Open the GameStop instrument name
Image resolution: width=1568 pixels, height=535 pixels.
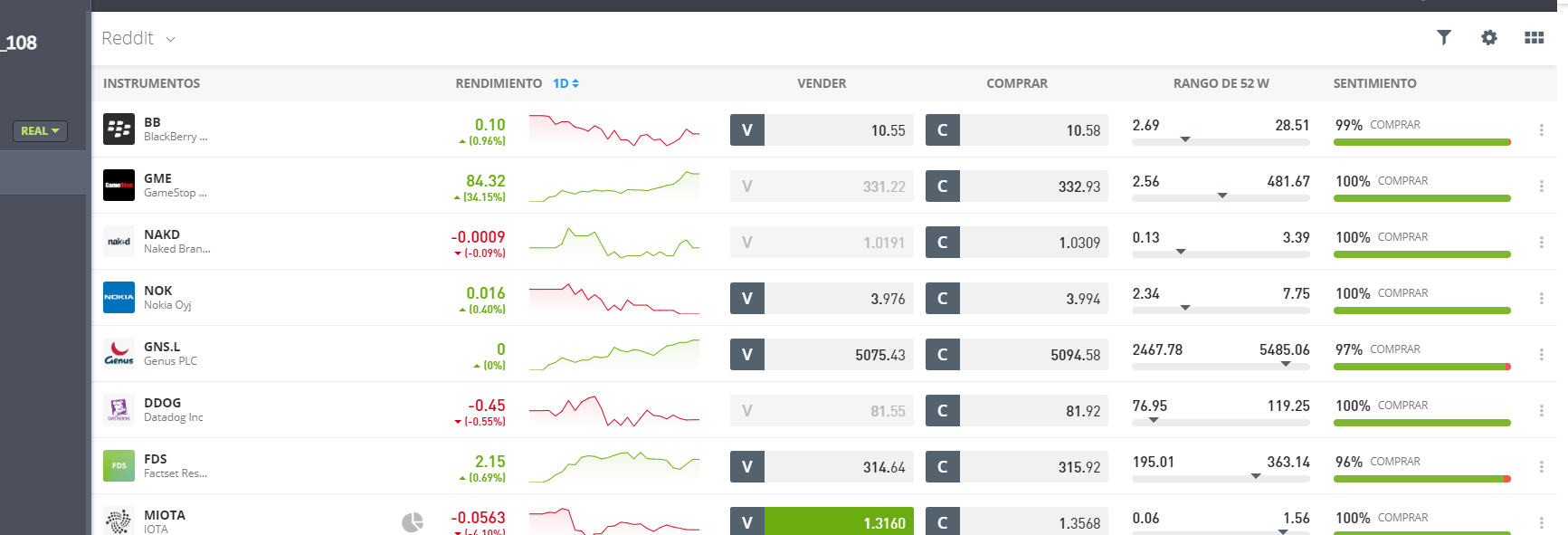click(x=175, y=193)
